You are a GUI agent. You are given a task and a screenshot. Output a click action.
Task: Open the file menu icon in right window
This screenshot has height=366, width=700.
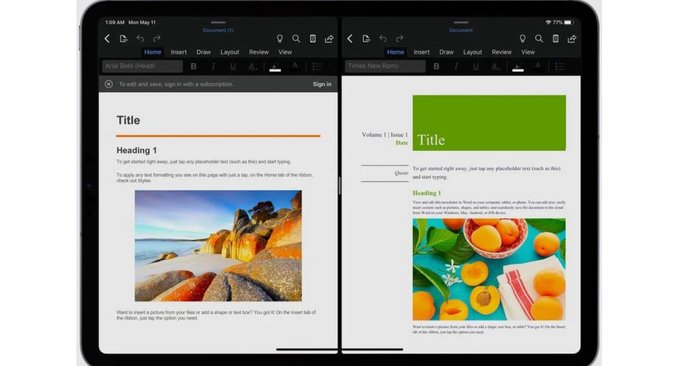pyautogui.click(x=367, y=39)
